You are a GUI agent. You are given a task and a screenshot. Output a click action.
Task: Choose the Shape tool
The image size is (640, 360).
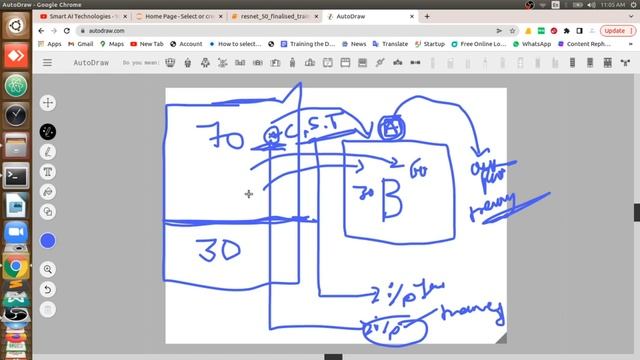click(48, 211)
